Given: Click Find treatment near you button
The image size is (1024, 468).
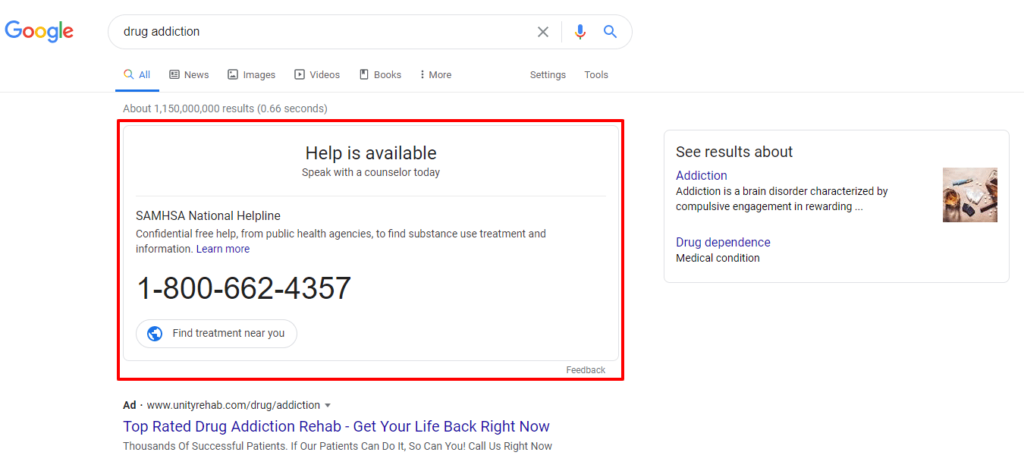Looking at the screenshot, I should (216, 334).
